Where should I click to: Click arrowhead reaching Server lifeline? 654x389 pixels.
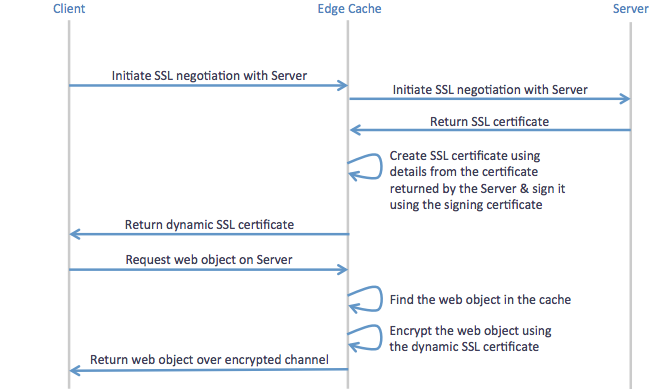tap(625, 99)
